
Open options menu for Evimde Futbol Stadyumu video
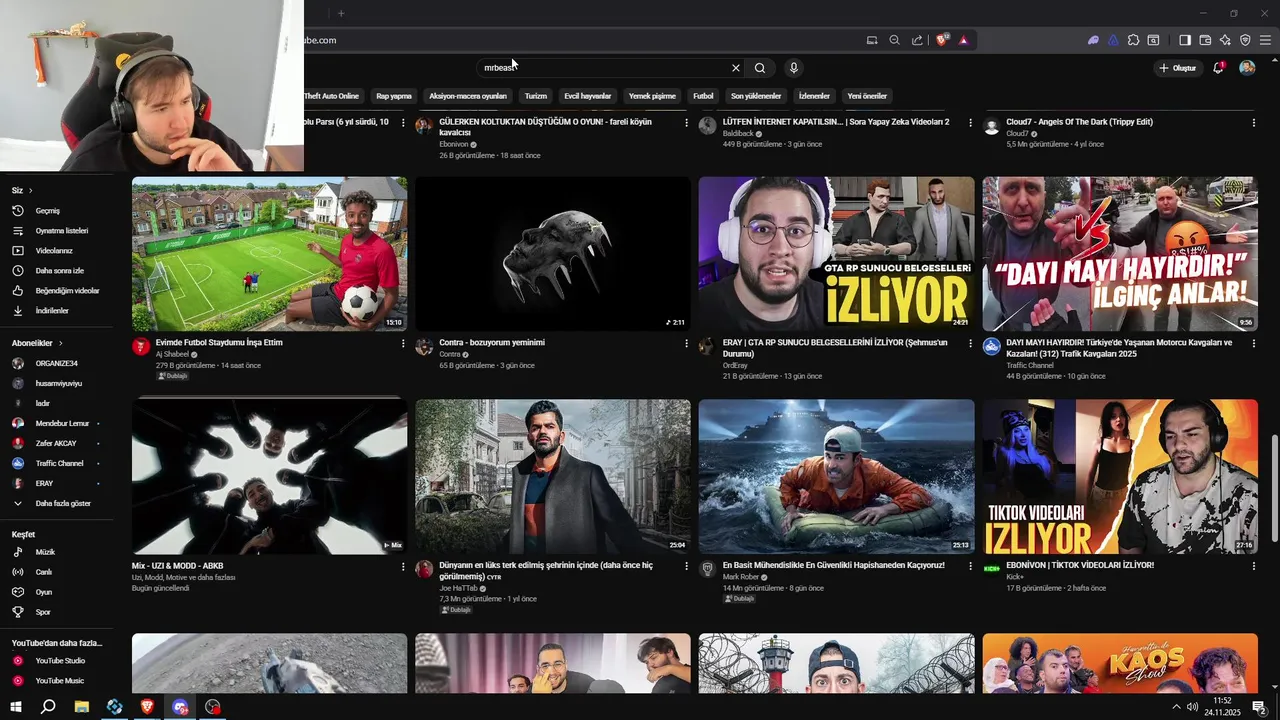click(x=403, y=343)
